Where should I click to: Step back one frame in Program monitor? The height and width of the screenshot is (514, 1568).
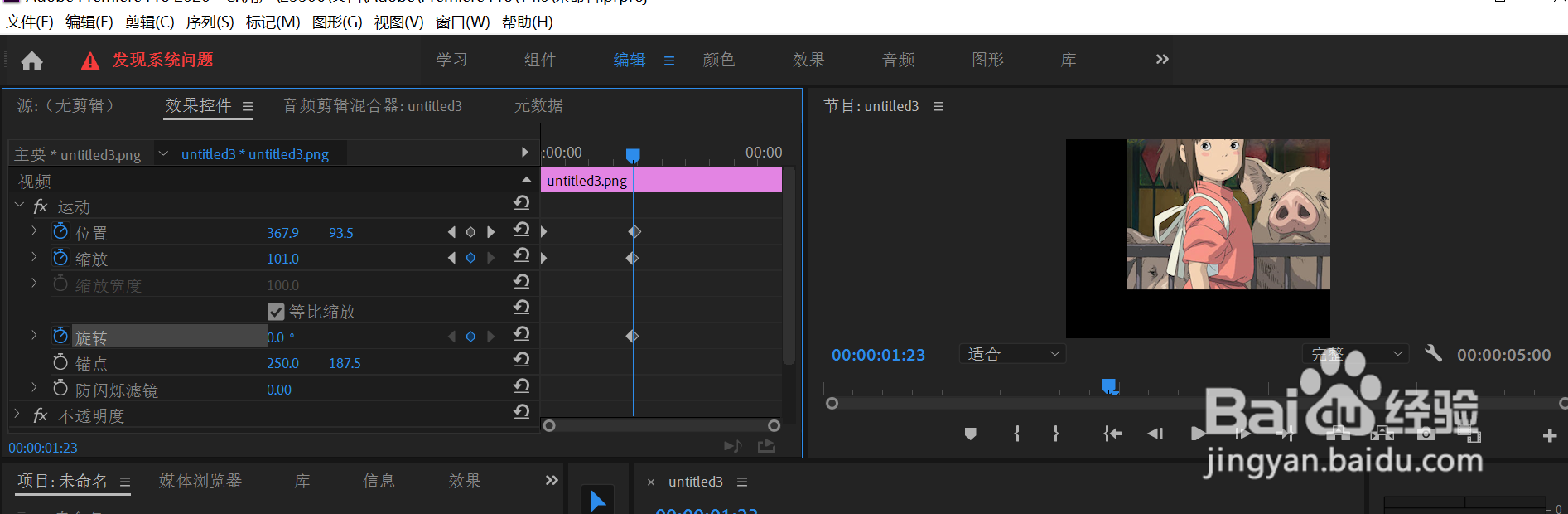(1155, 434)
